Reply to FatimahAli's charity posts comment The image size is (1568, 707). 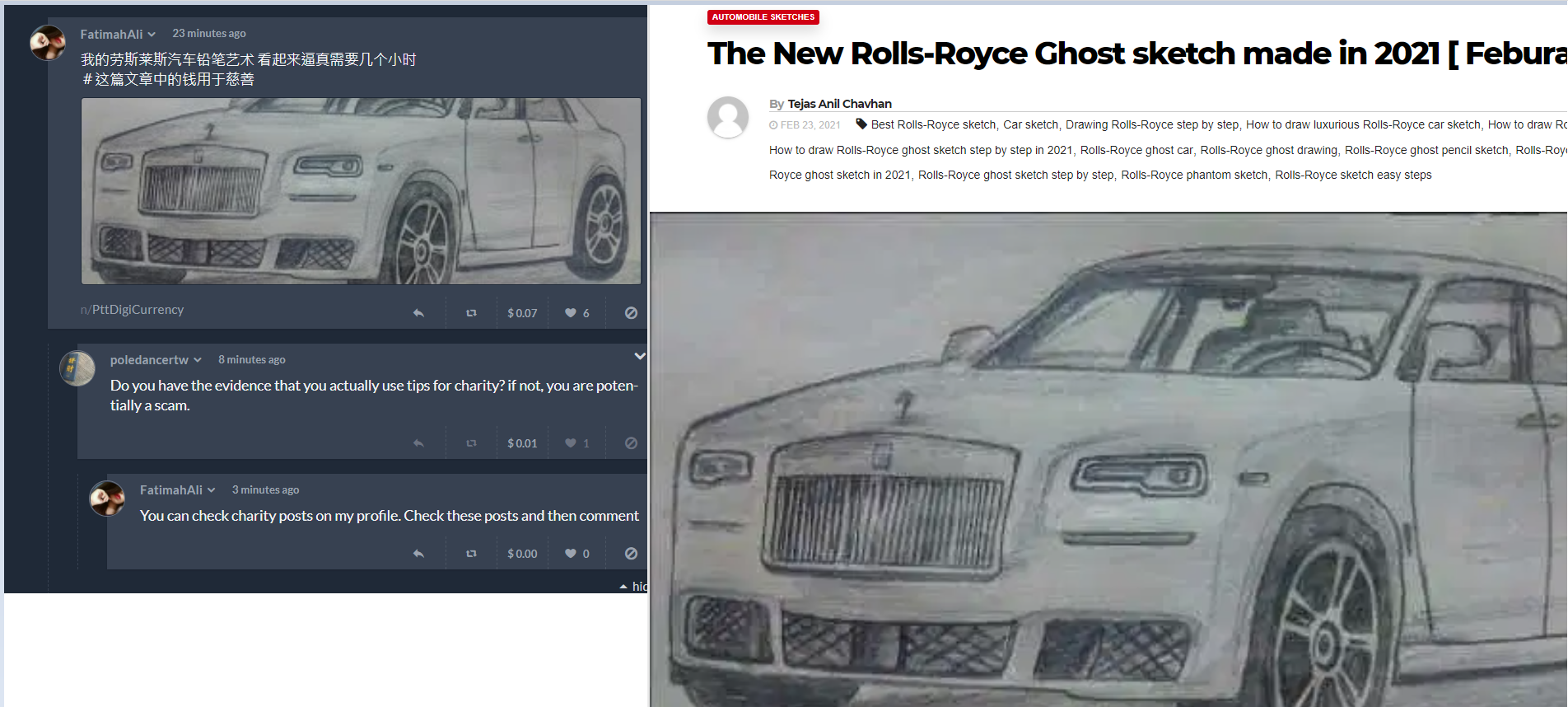418,554
